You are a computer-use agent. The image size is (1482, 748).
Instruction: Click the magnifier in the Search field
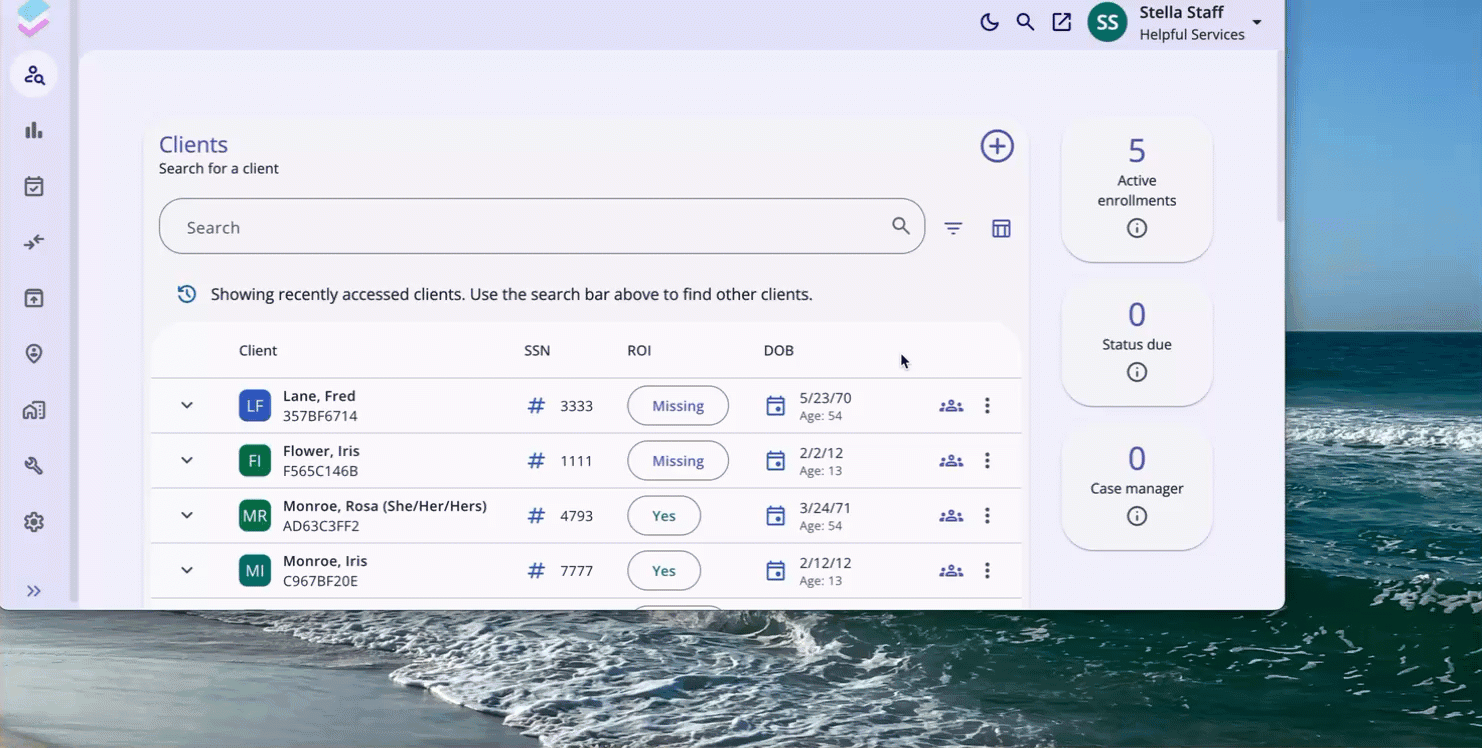(x=901, y=226)
